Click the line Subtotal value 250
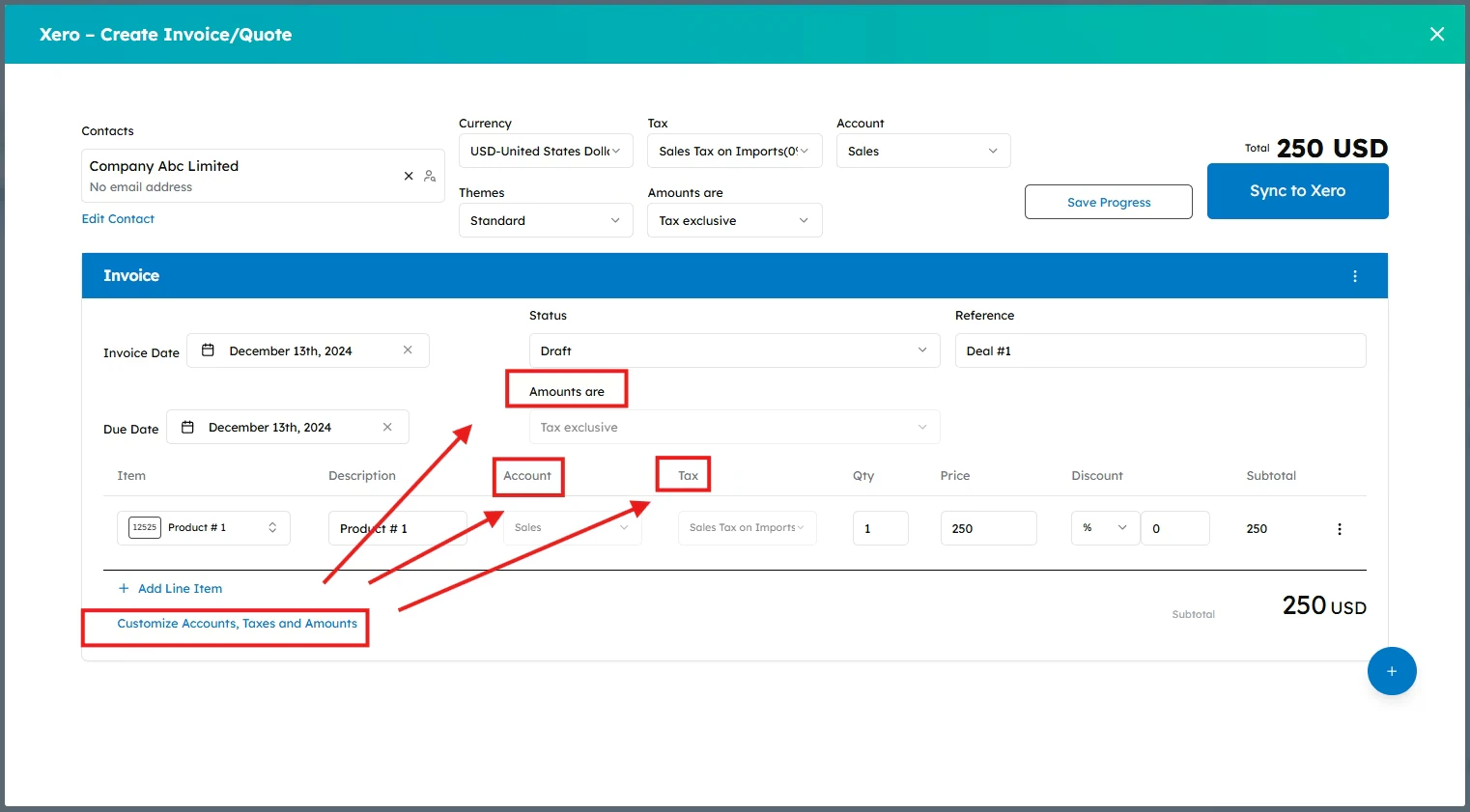The image size is (1470, 812). point(1257,529)
